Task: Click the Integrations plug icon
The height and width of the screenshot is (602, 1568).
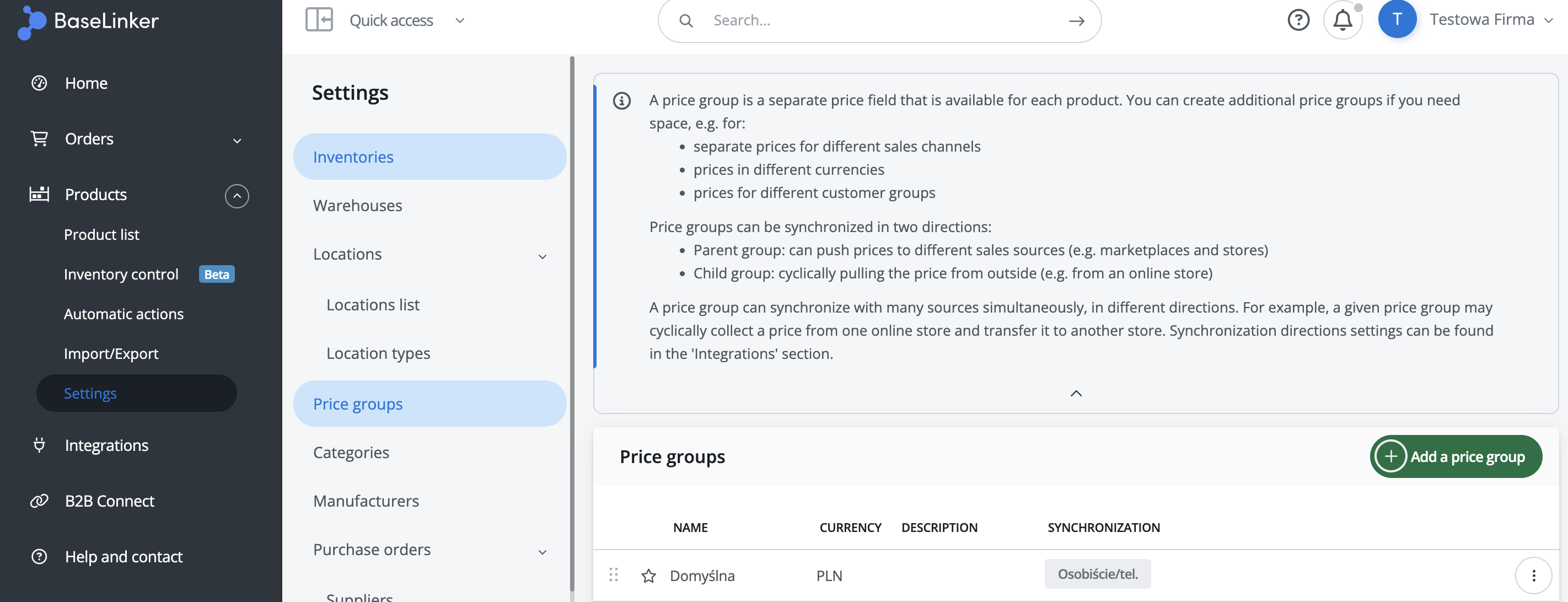Action: pyautogui.click(x=40, y=445)
